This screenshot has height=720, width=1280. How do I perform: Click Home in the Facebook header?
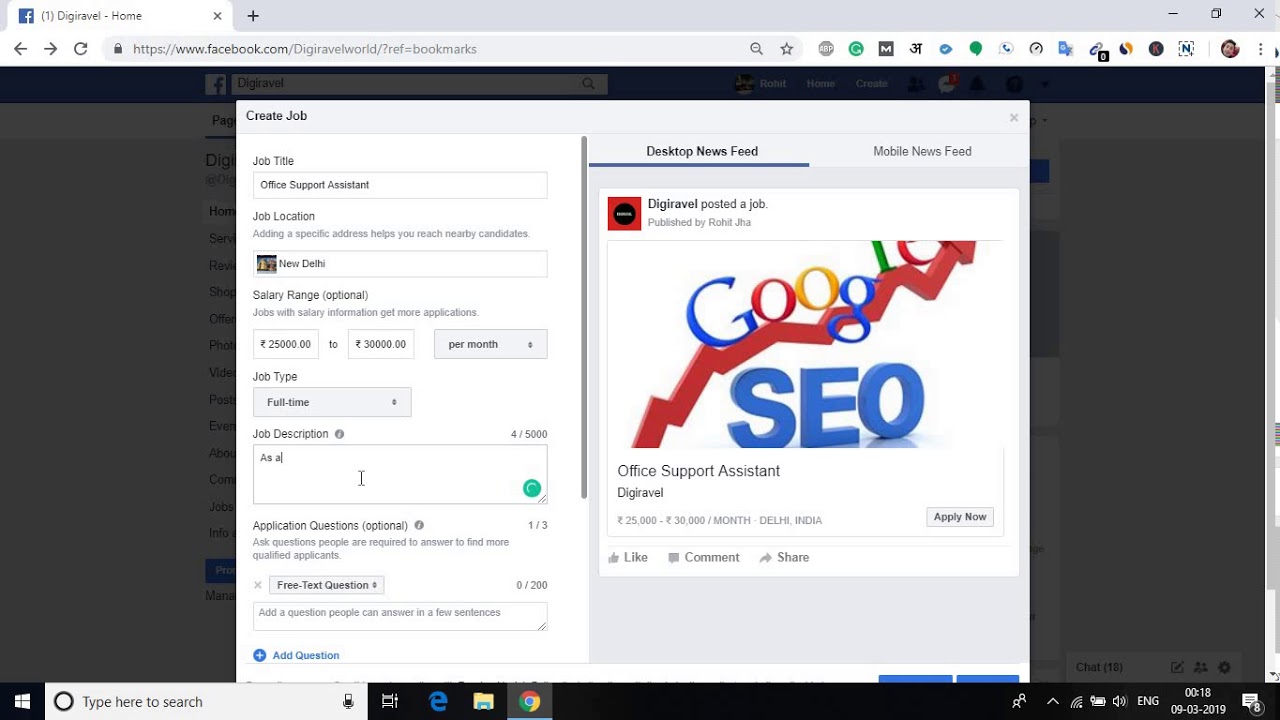821,84
